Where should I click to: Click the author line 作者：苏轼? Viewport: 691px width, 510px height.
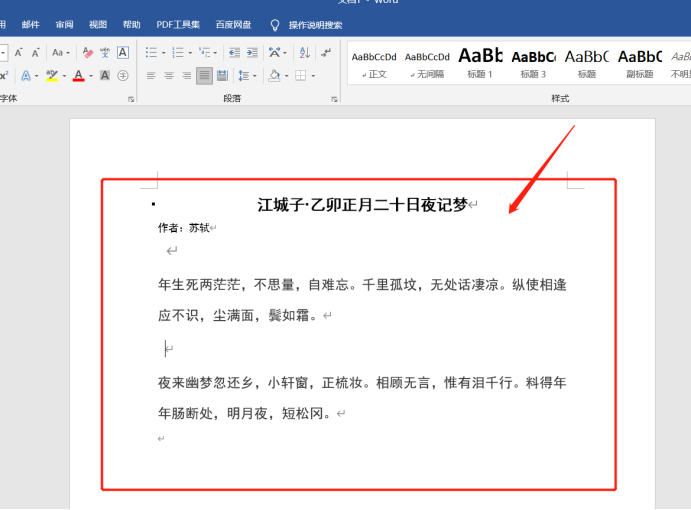click(184, 228)
